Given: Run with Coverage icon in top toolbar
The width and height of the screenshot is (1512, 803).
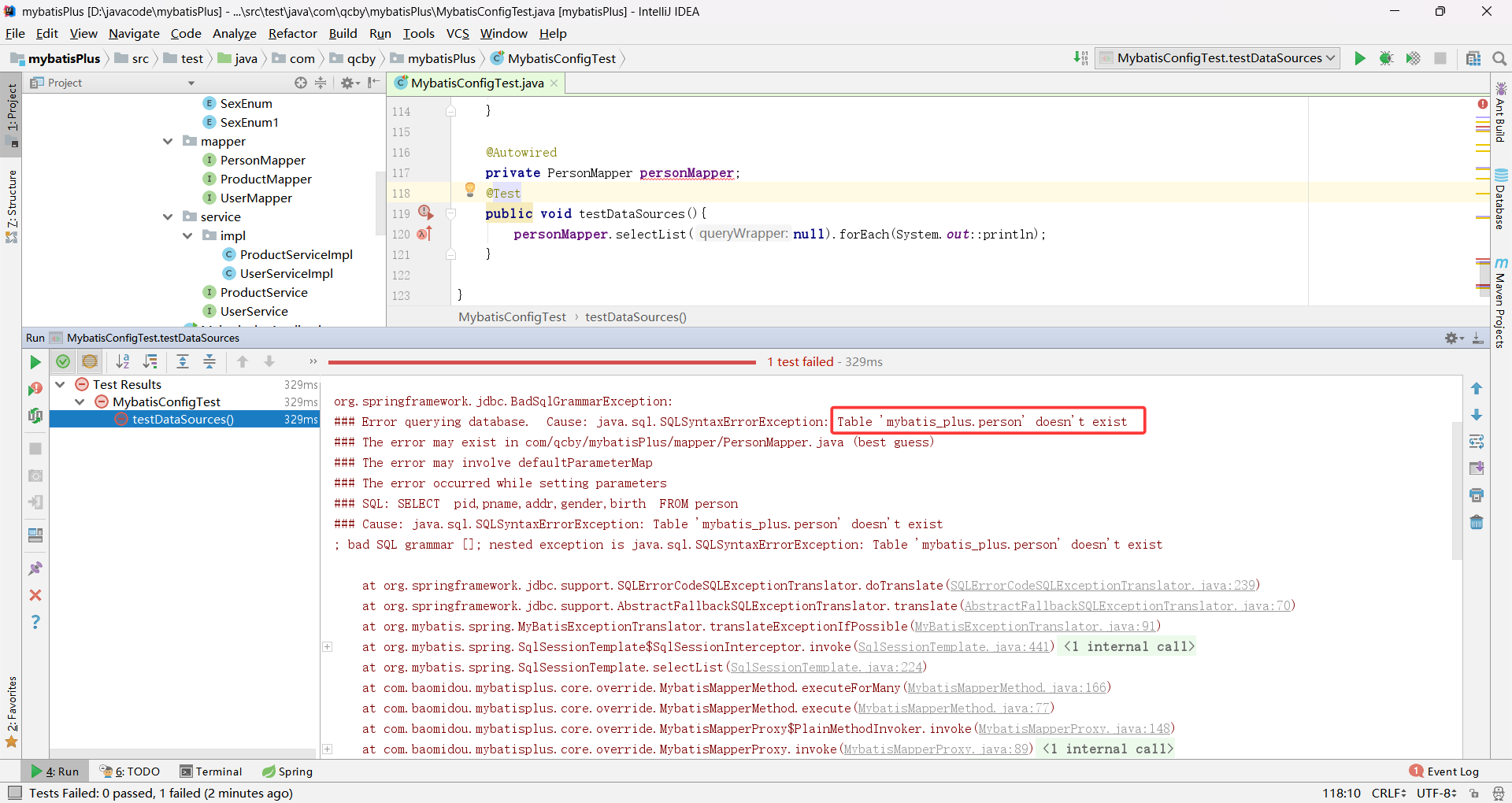Looking at the screenshot, I should [1413, 58].
